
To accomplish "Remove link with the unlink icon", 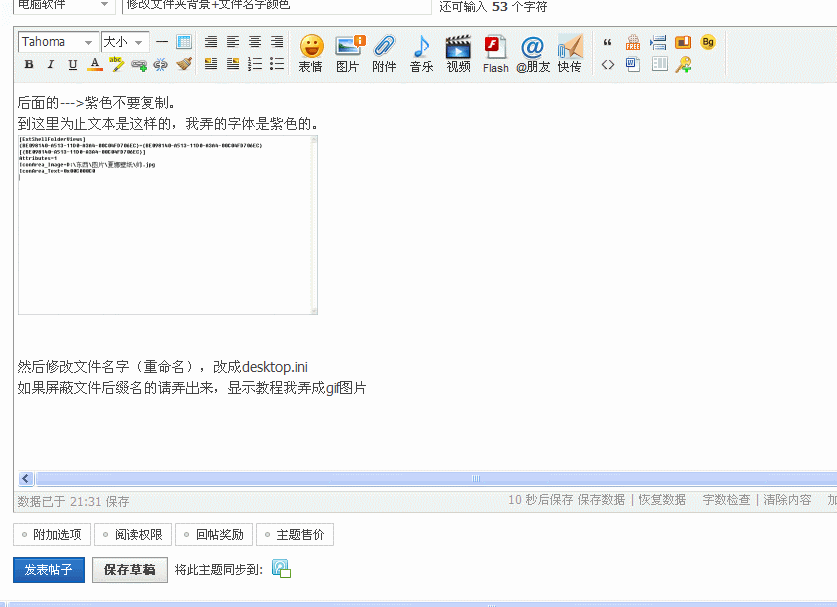I will click(160, 65).
